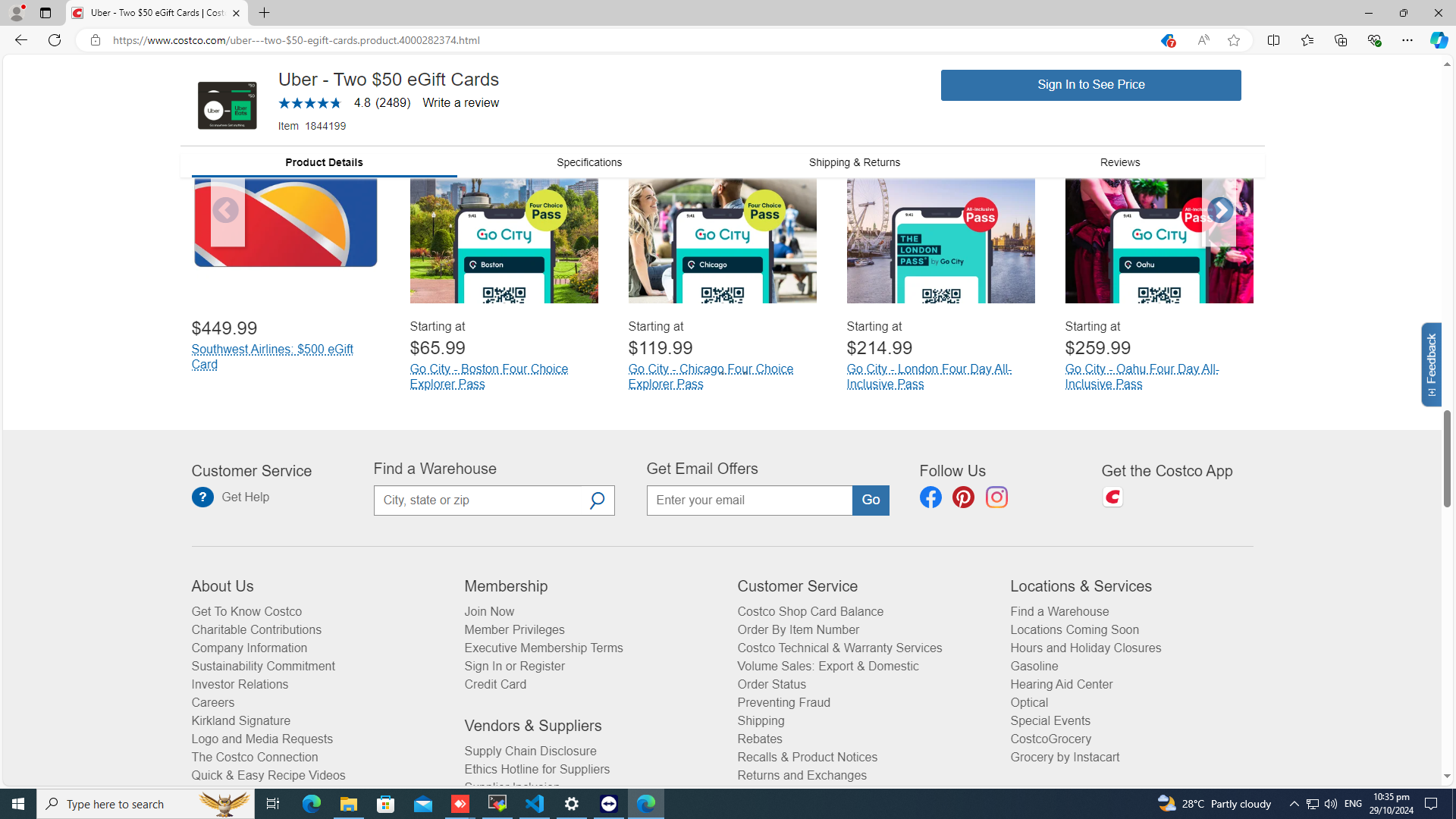Image resolution: width=1456 pixels, height=819 pixels.
Task: Click Sign In to See Price
Action: tap(1090, 85)
